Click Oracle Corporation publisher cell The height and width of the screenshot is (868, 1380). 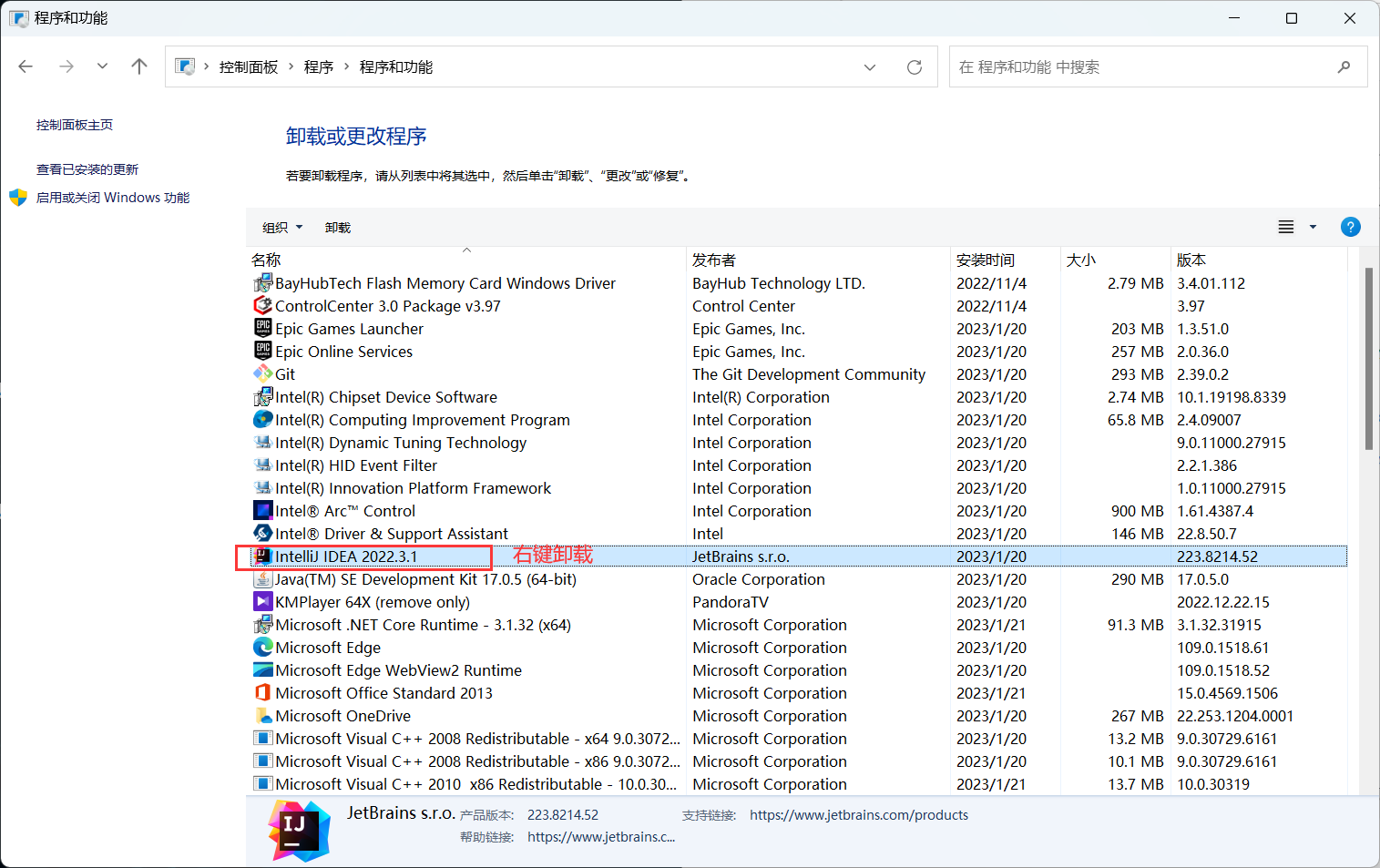pyautogui.click(x=759, y=579)
